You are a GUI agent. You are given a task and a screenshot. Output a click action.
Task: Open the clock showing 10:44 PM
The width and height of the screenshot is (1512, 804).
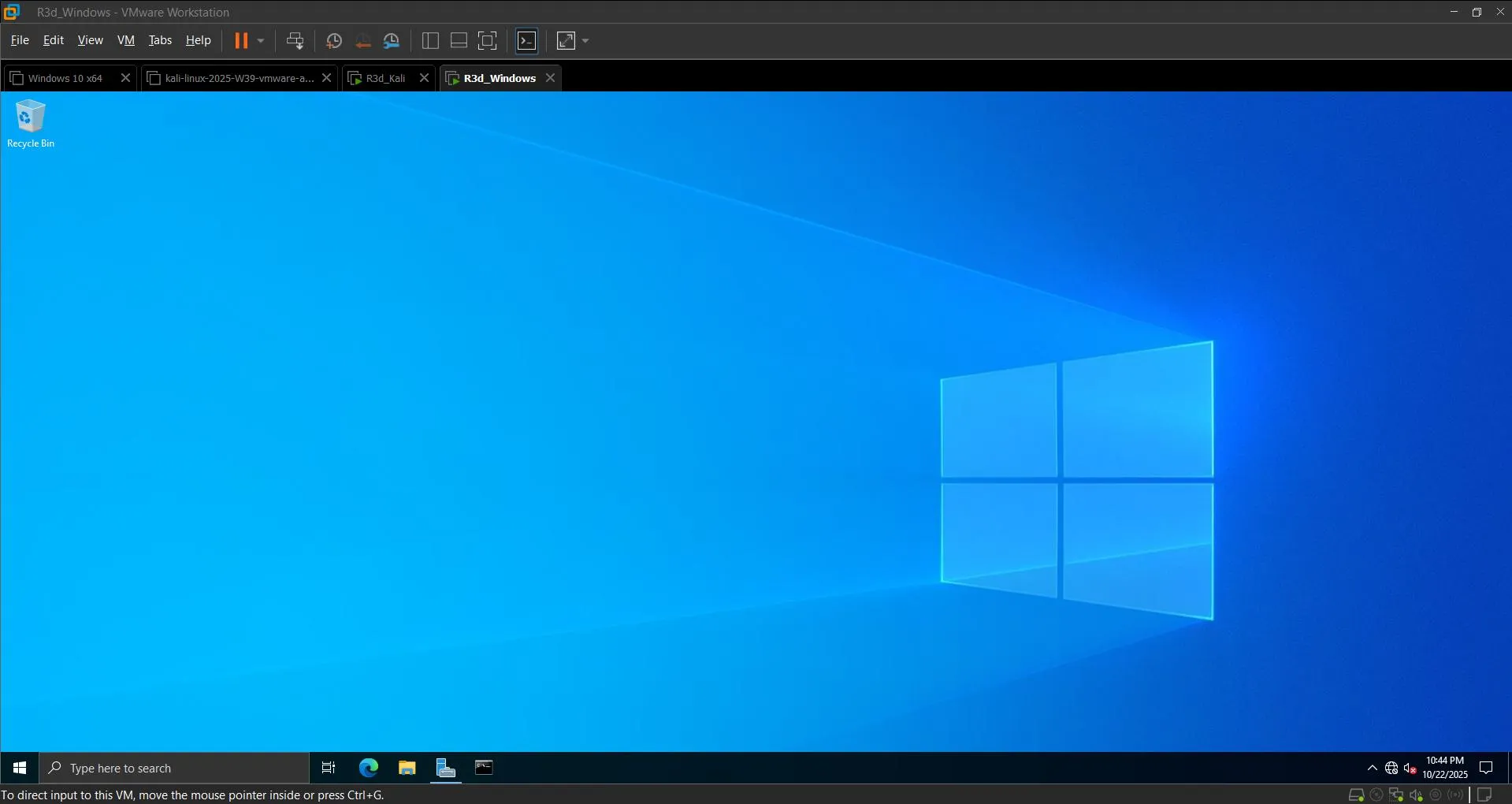(x=1445, y=768)
